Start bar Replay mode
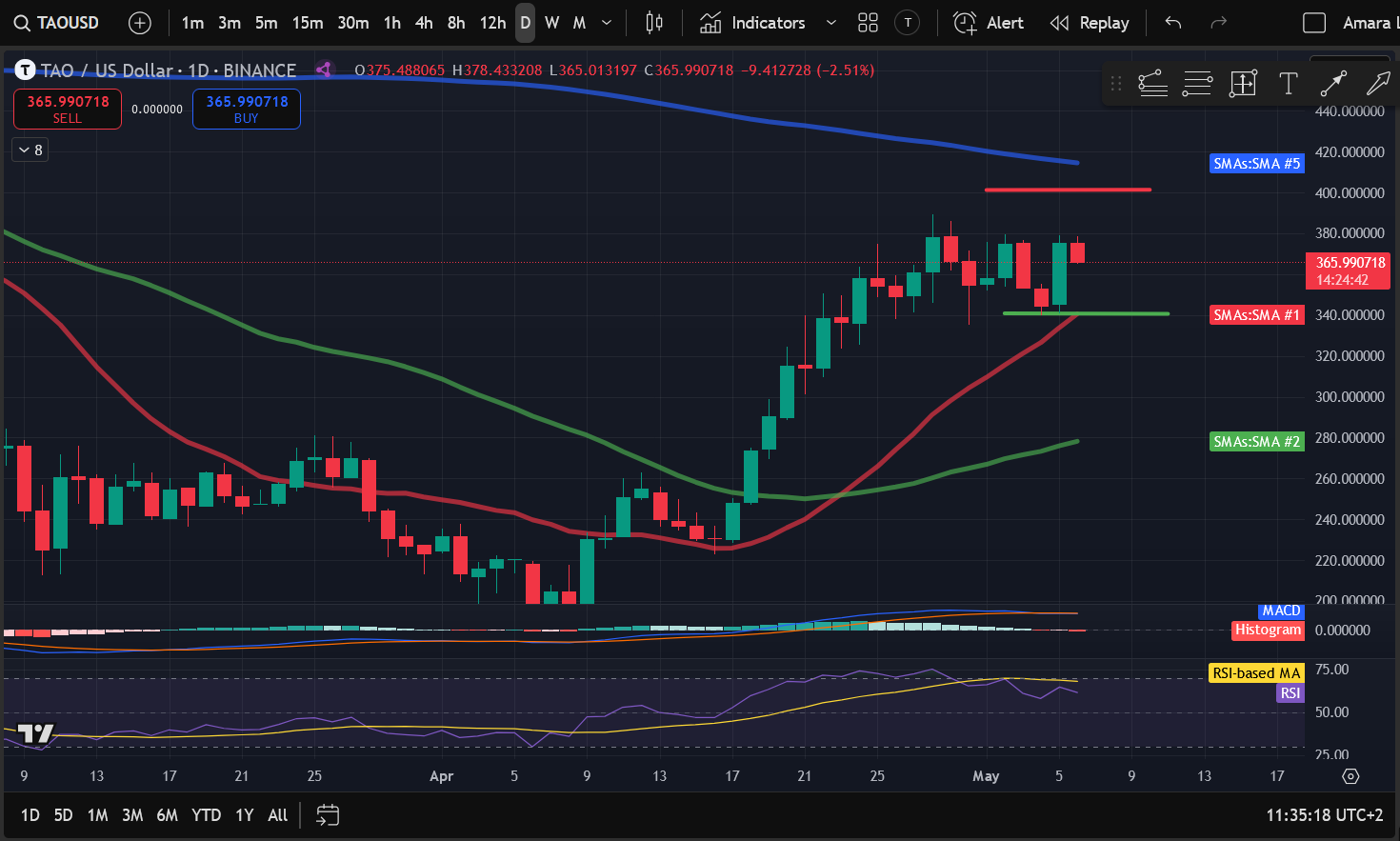The image size is (1400, 841). [x=1089, y=23]
